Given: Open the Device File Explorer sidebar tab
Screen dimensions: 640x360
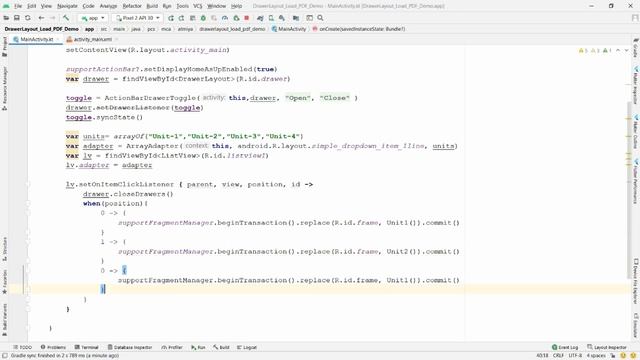Looking at the screenshot, I should tap(636, 282).
